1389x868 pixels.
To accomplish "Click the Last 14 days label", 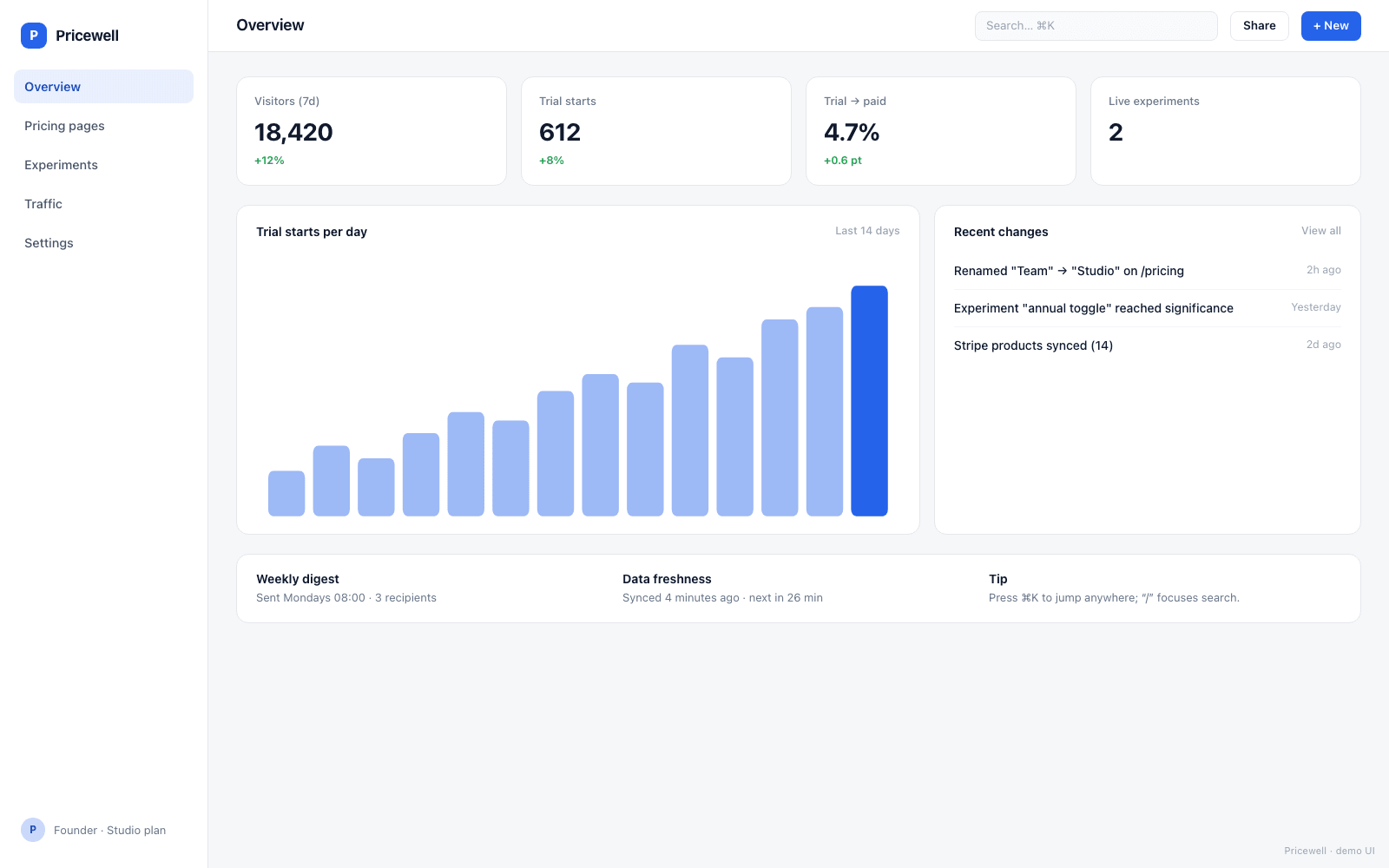I will (867, 231).
